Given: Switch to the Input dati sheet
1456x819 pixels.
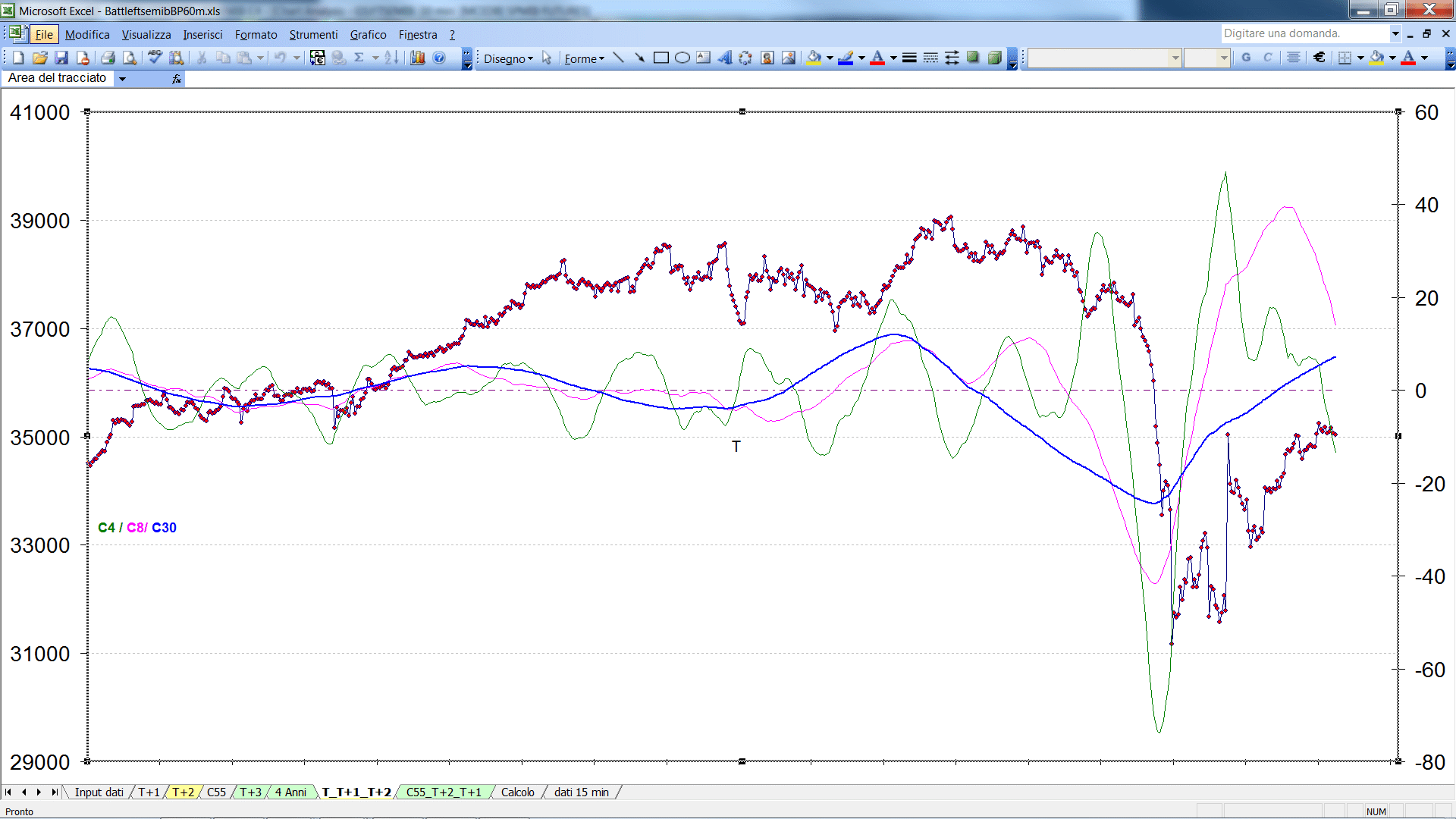Looking at the screenshot, I should tap(99, 792).
